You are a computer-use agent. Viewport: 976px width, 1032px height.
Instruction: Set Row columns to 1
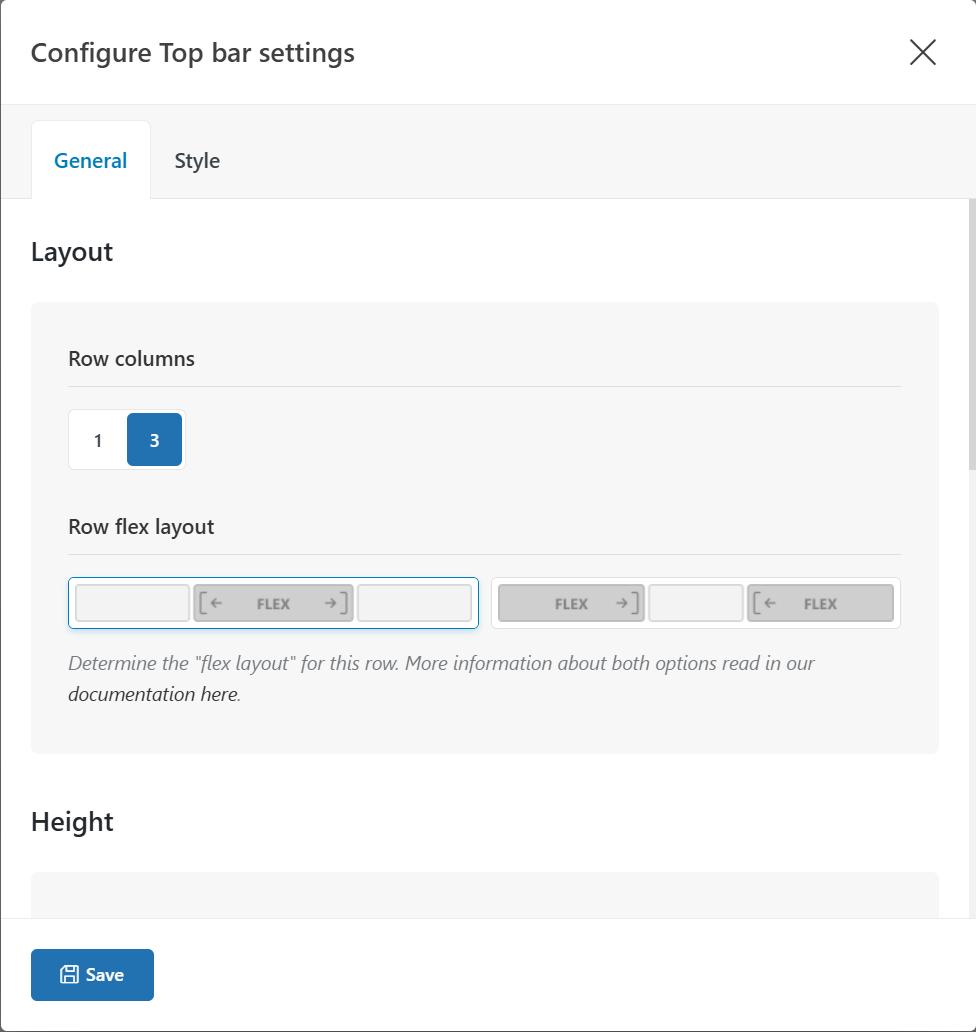98,440
